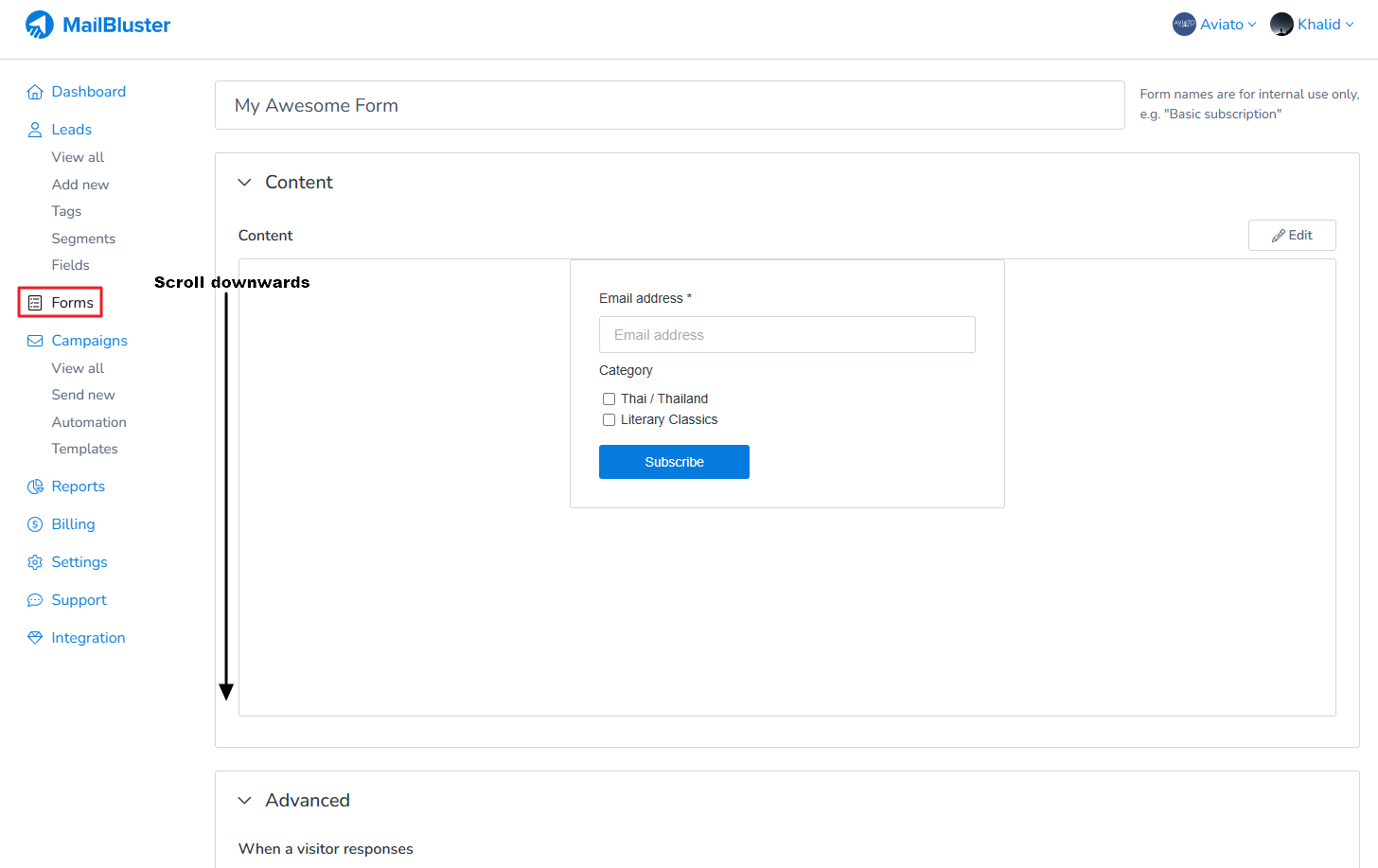Open the Khalid user account menu
Screen dimensions: 1378x868
pos(1312,25)
